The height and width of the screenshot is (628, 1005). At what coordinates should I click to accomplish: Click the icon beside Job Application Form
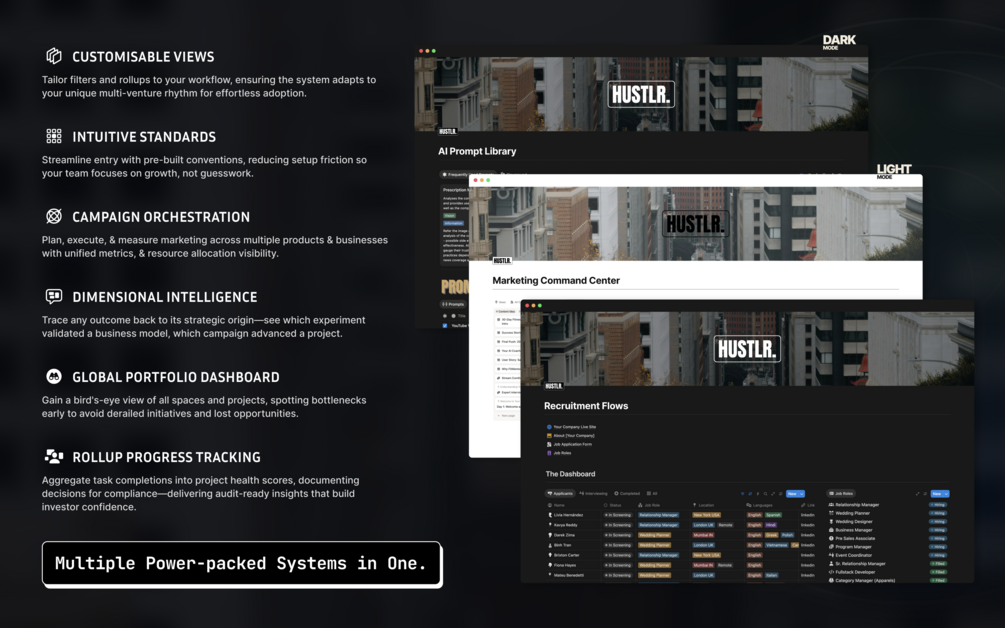point(549,444)
